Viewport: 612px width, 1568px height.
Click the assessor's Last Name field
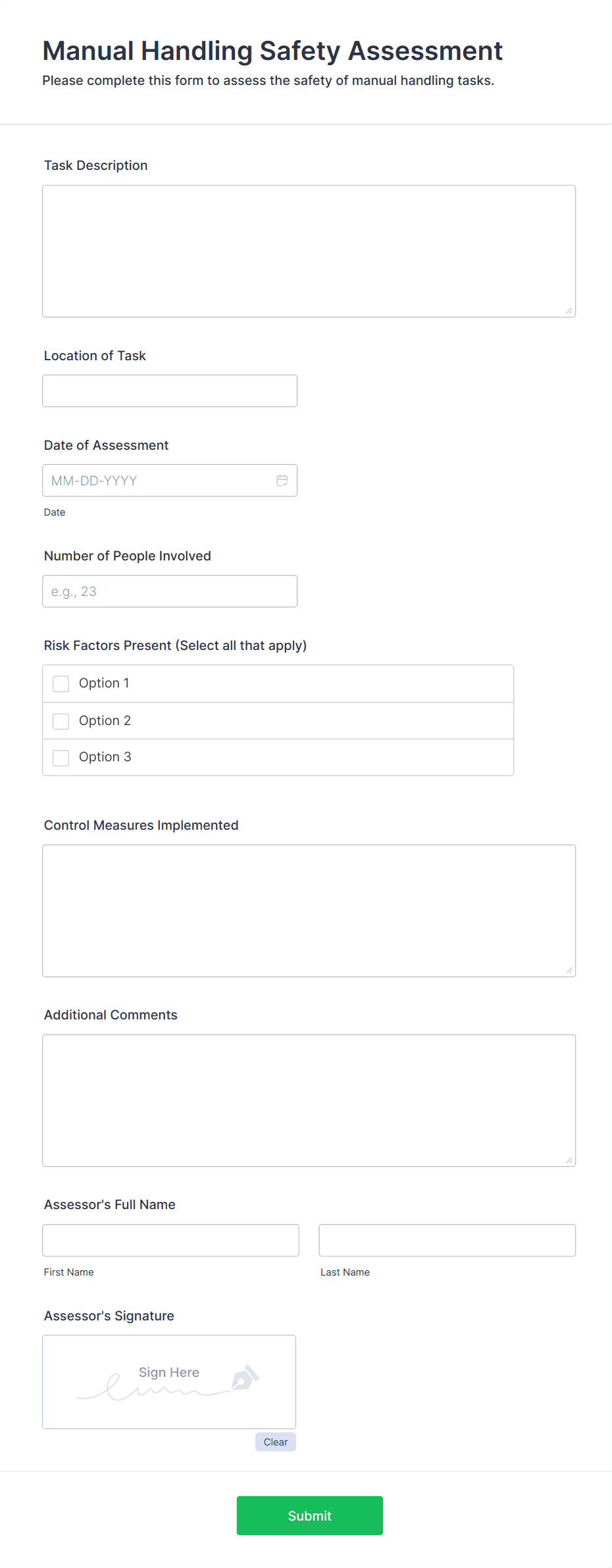(447, 1240)
